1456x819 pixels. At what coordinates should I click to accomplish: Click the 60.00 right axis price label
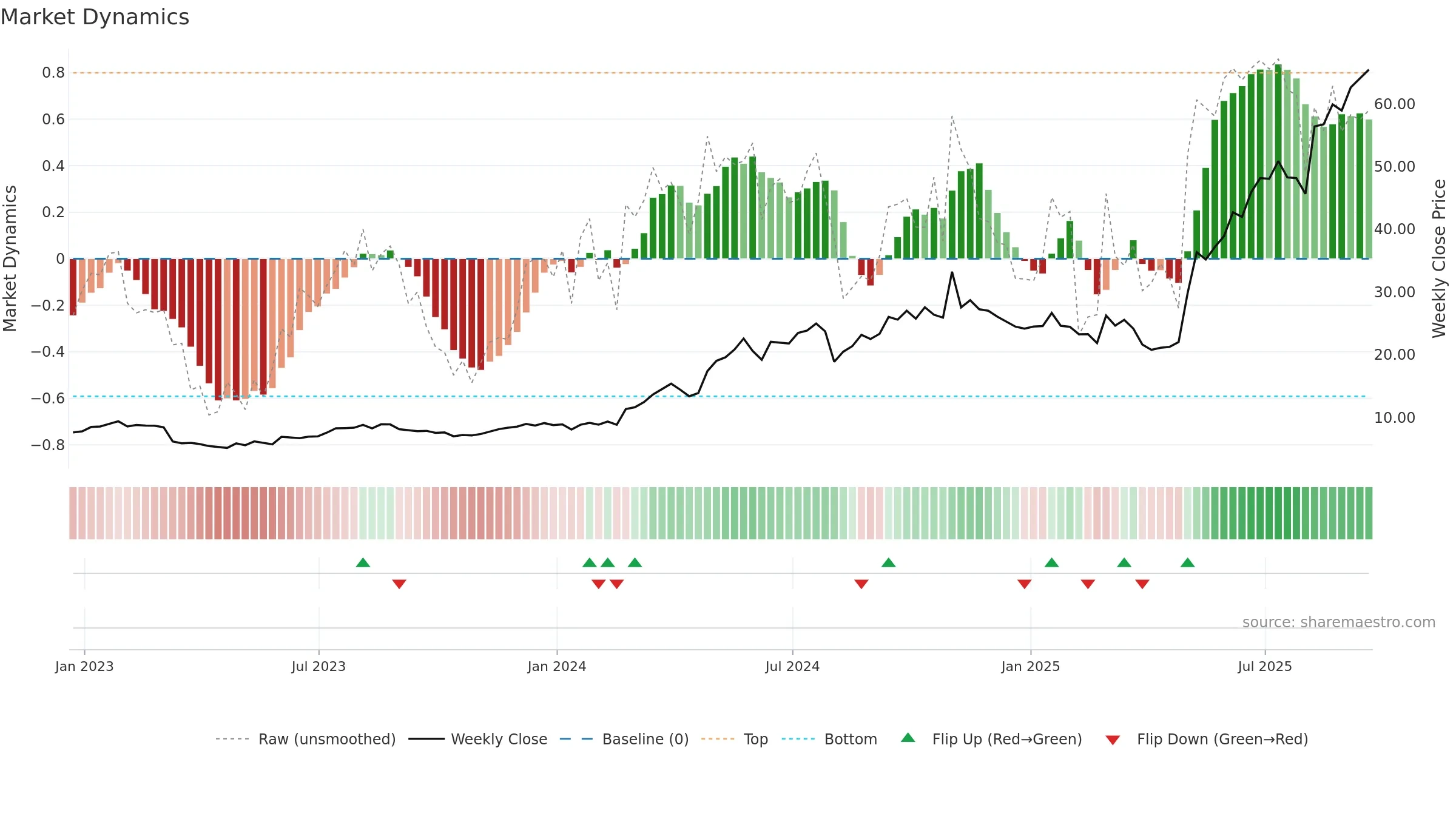click(x=1395, y=104)
